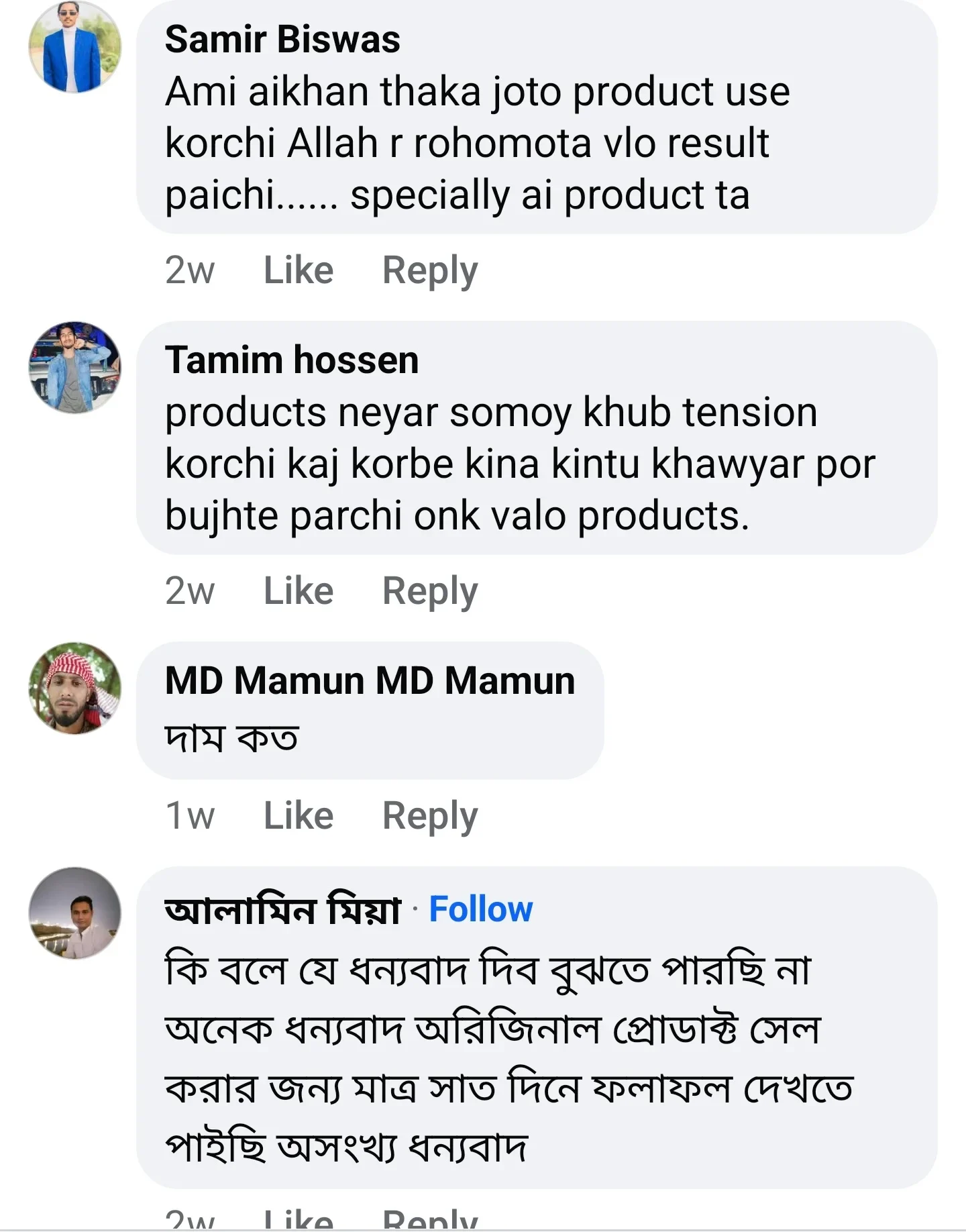Open the 1w timestamp on MD Mamun's comment
Image resolution: width=966 pixels, height=1232 pixels.
pos(190,815)
